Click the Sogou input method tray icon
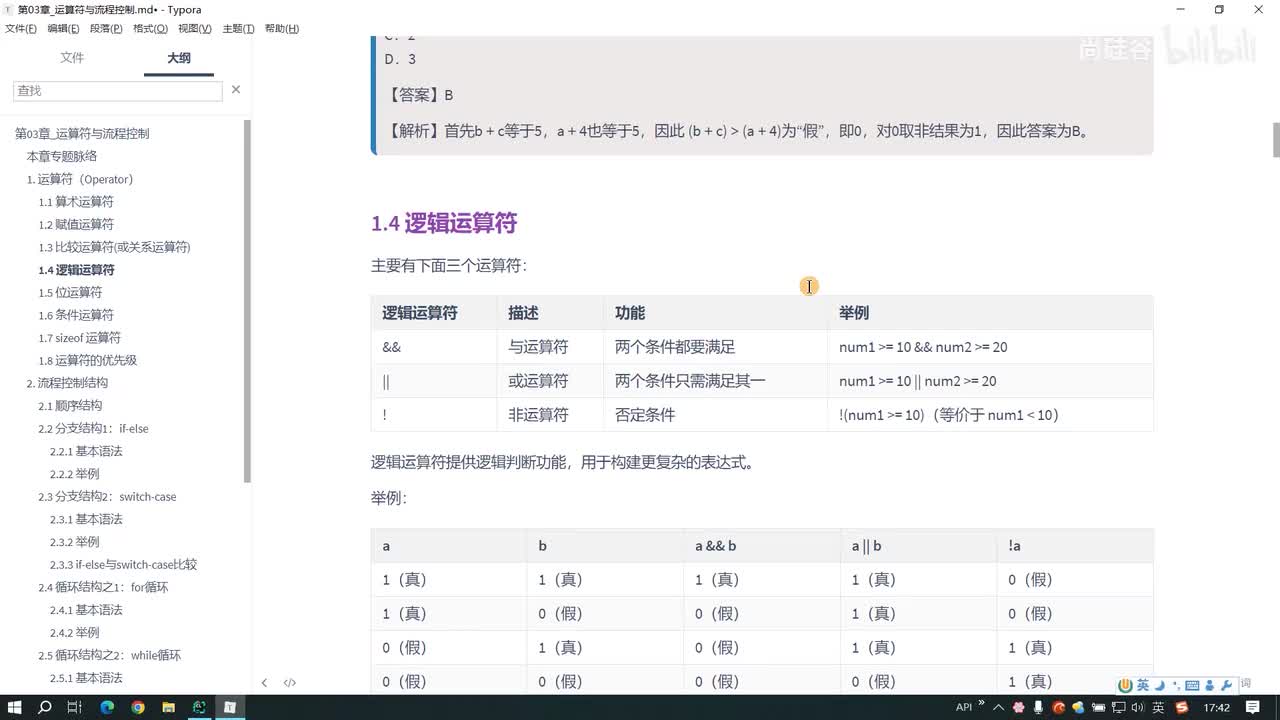Screen dimensions: 1280x720 click(1182, 707)
